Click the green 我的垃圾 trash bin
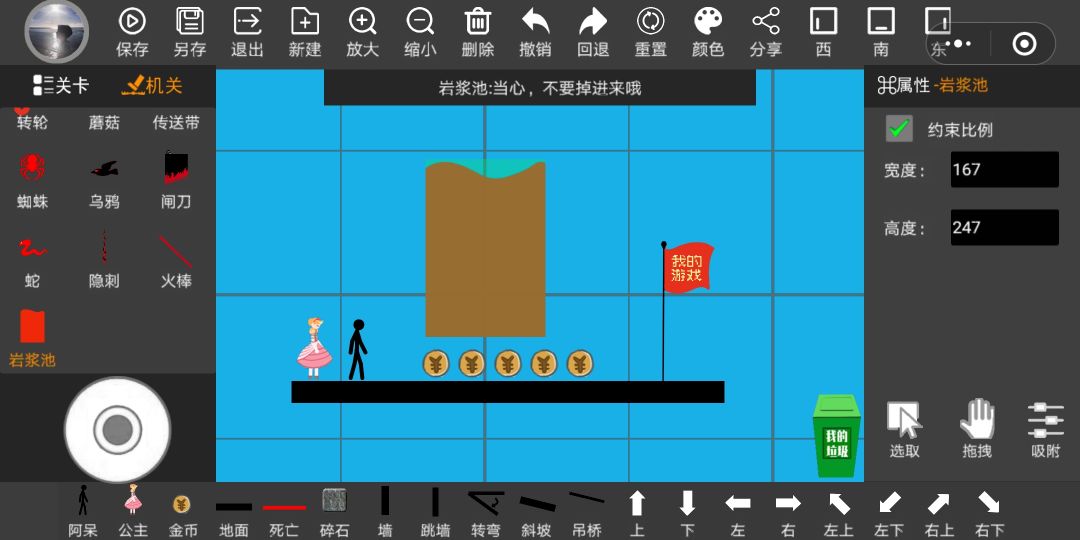Image resolution: width=1080 pixels, height=540 pixels. (x=837, y=435)
